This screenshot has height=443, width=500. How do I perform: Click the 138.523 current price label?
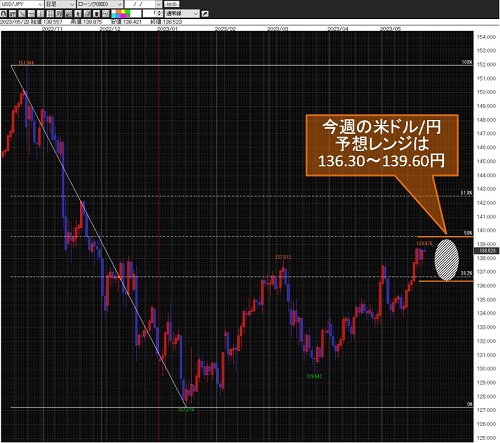click(x=487, y=250)
